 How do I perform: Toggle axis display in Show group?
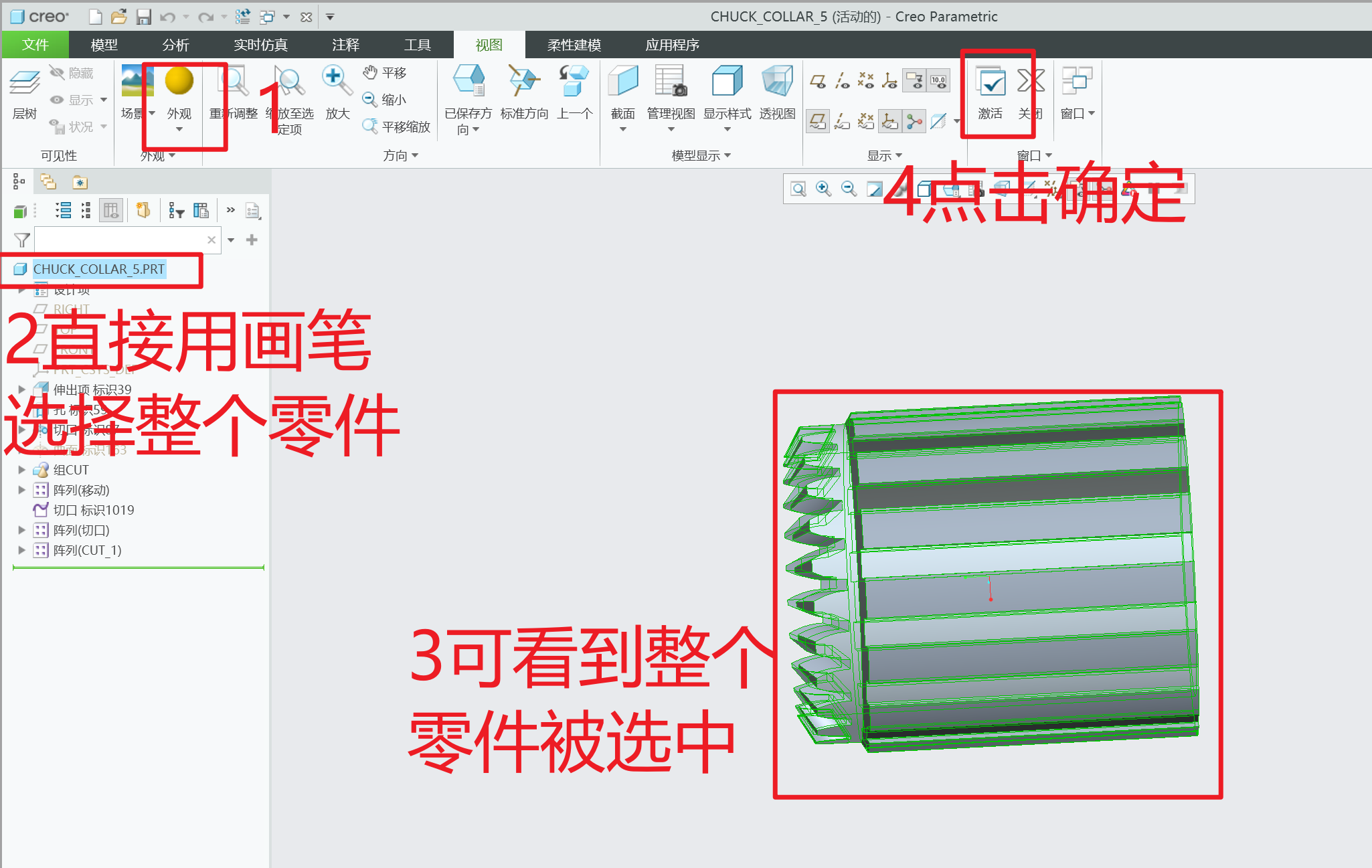[842, 81]
